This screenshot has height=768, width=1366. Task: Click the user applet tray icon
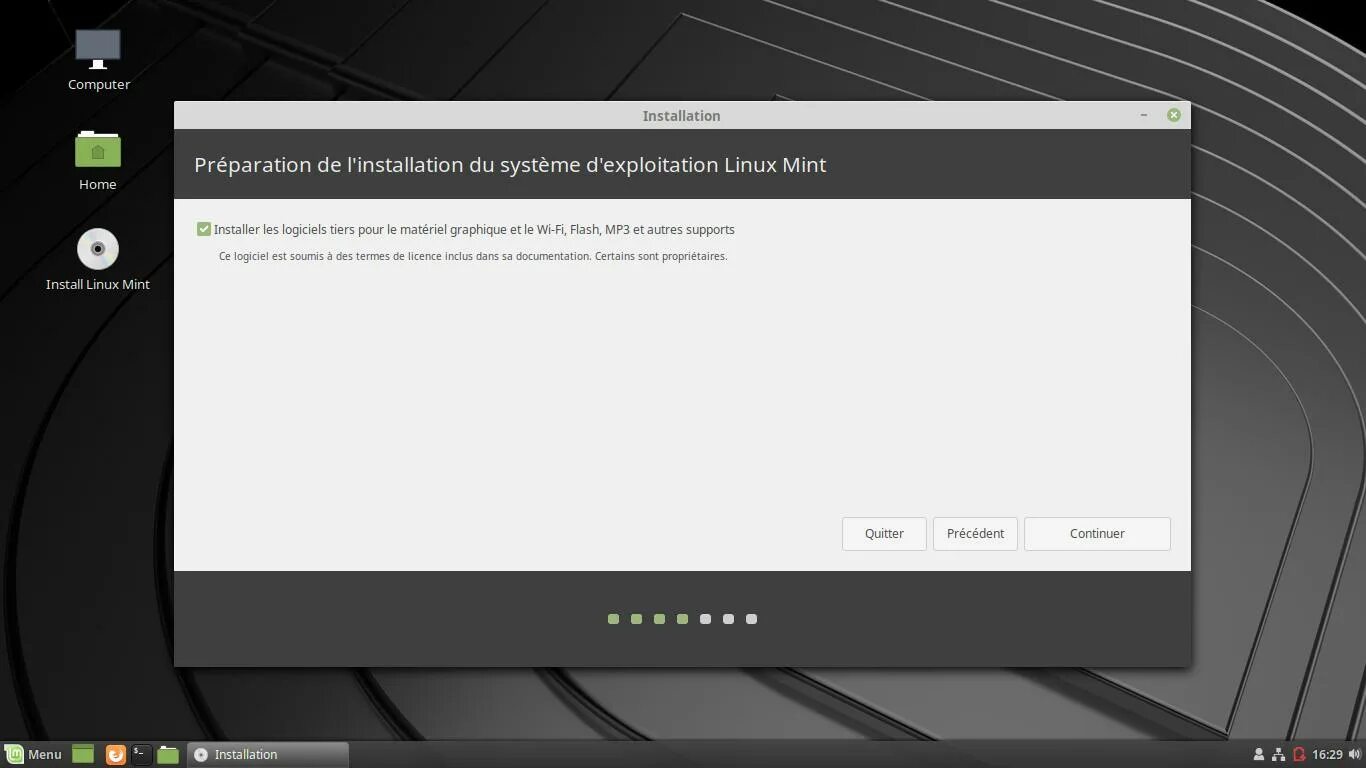tap(1258, 754)
